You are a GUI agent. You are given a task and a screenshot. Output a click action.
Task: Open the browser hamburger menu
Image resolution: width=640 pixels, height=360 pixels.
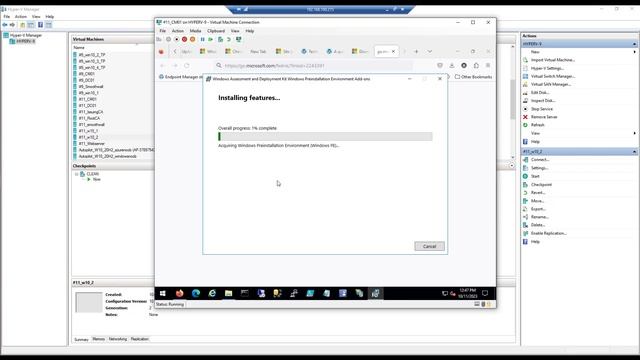(x=488, y=65)
